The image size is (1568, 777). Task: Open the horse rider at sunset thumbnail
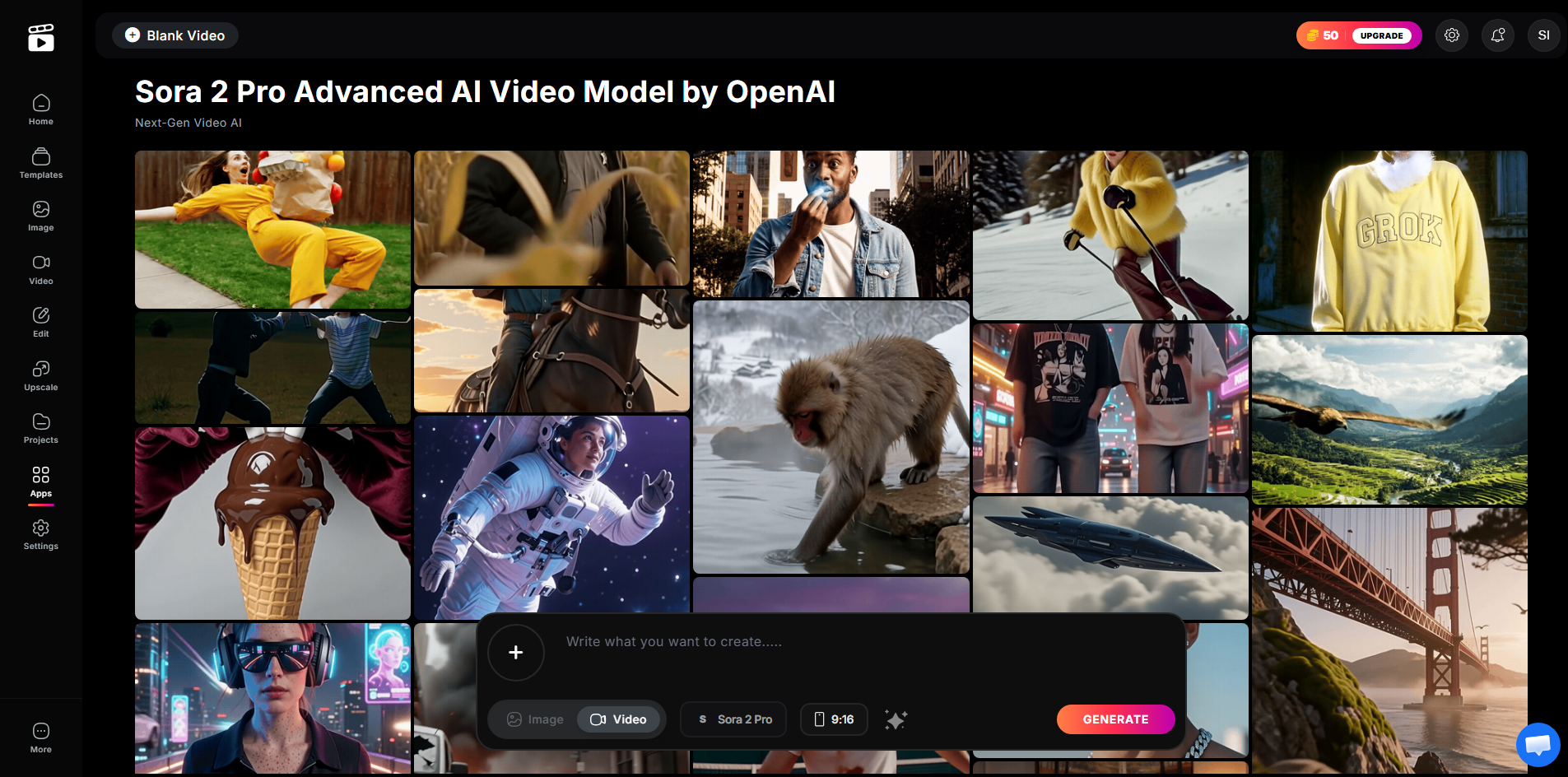(x=551, y=351)
